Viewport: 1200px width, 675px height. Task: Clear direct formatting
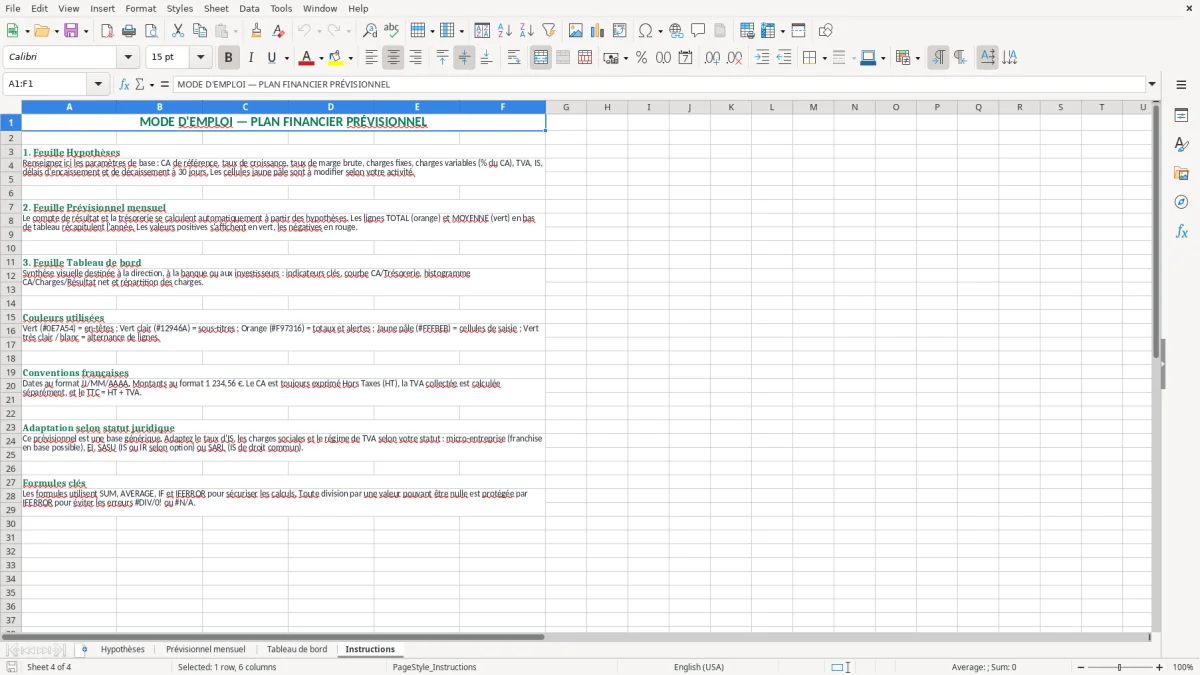coord(278,31)
